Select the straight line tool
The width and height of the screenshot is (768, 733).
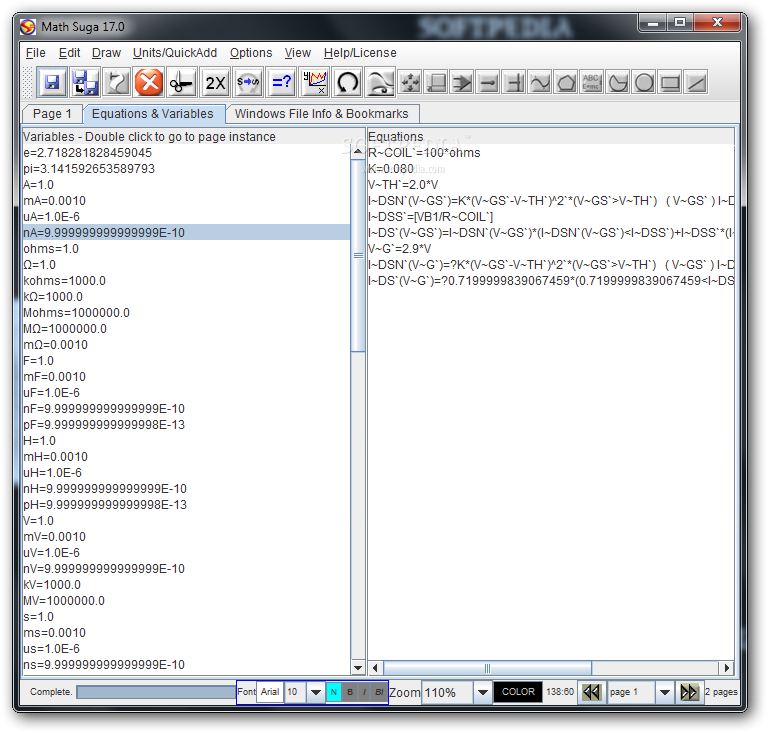(696, 82)
